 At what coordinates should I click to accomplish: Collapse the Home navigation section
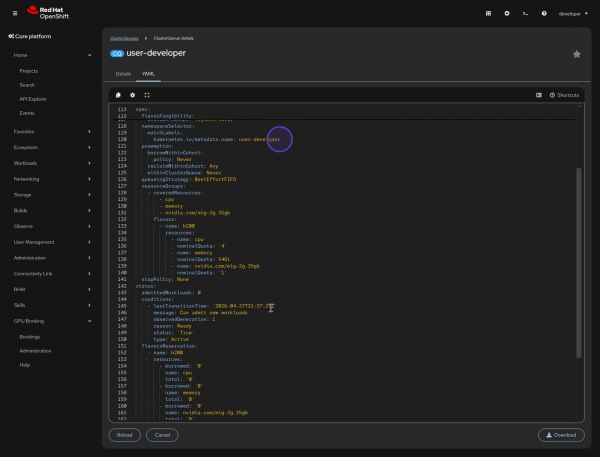coord(52,55)
